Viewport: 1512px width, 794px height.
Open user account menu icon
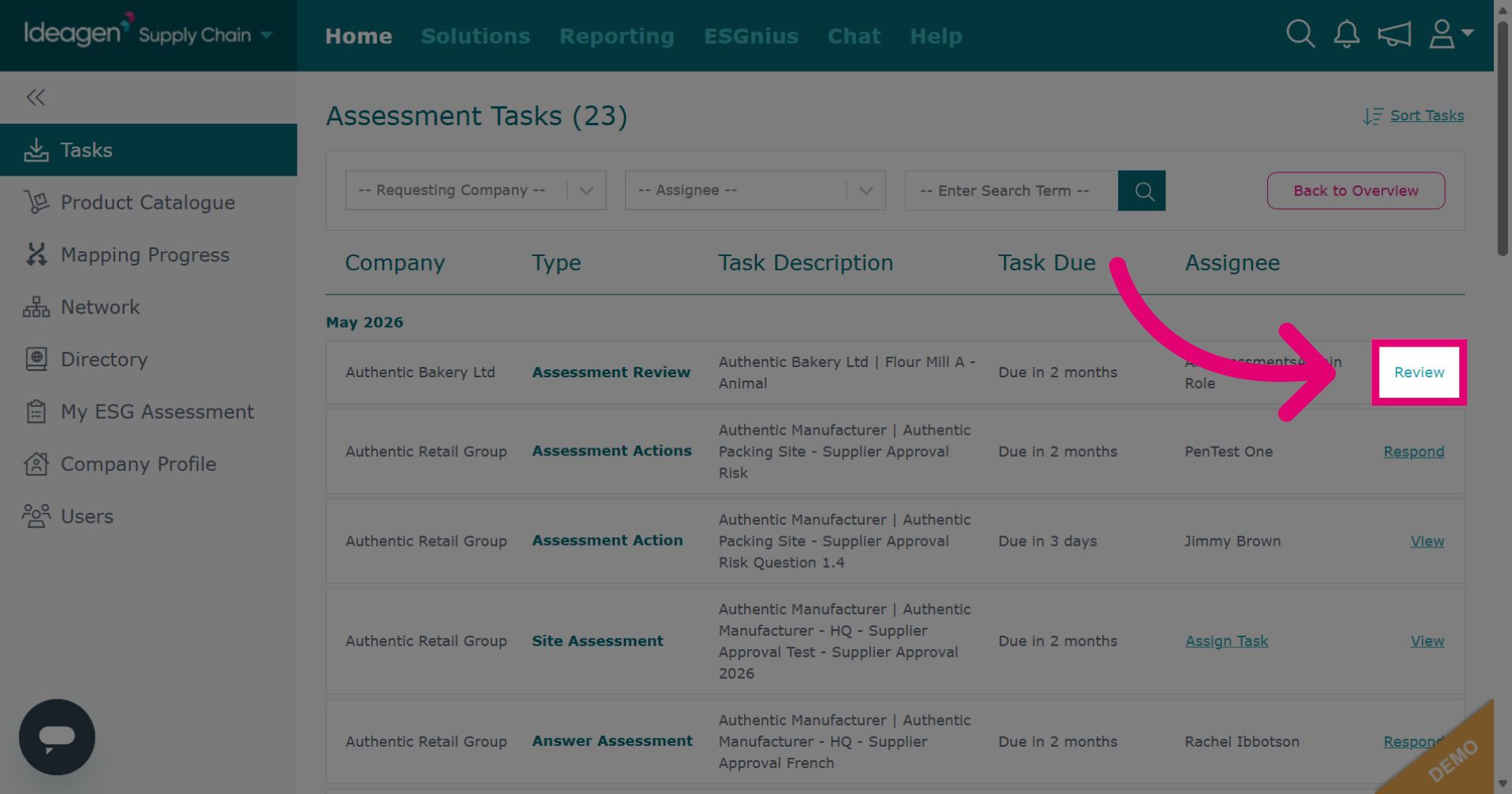(x=1451, y=34)
